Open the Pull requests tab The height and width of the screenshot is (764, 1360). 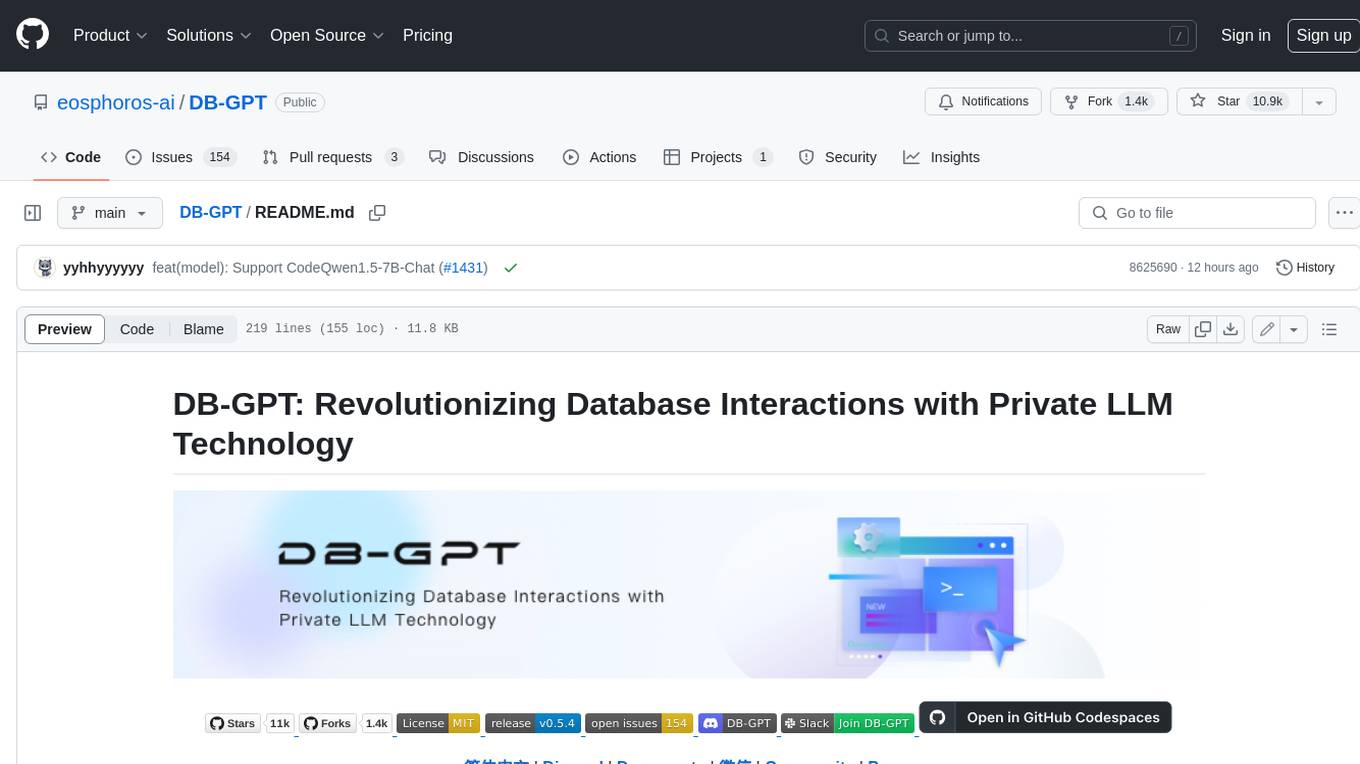coord(333,157)
